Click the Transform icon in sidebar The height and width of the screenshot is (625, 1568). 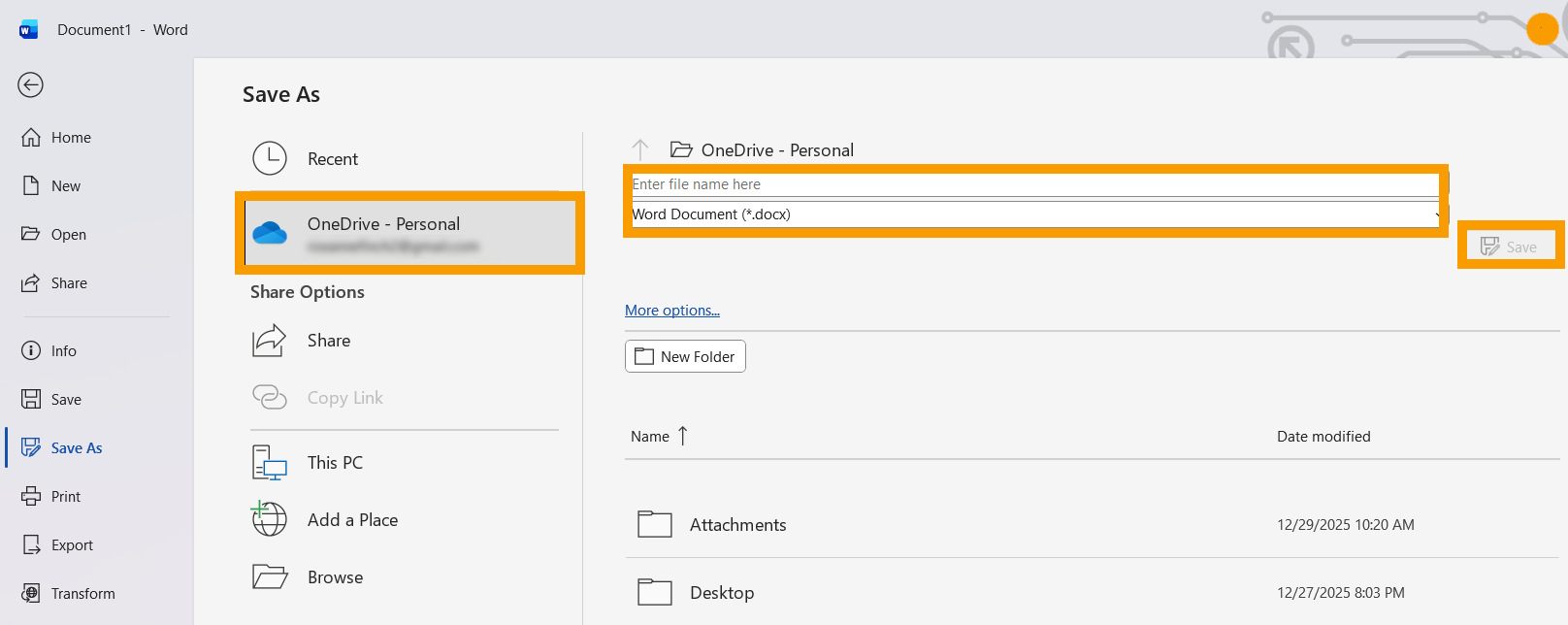(31, 594)
